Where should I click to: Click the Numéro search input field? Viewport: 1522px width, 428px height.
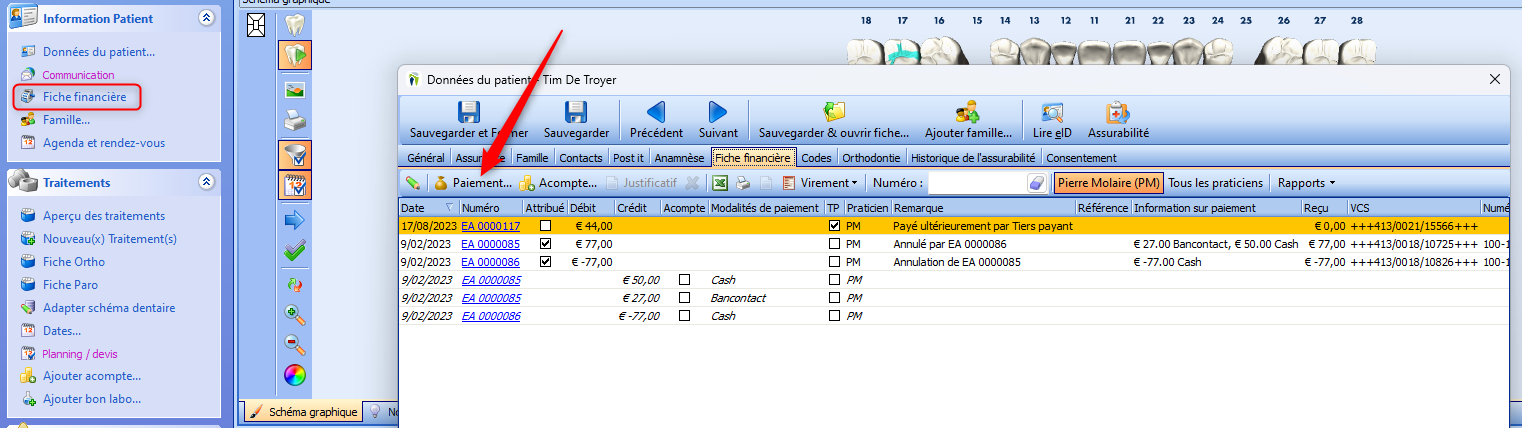coord(977,183)
